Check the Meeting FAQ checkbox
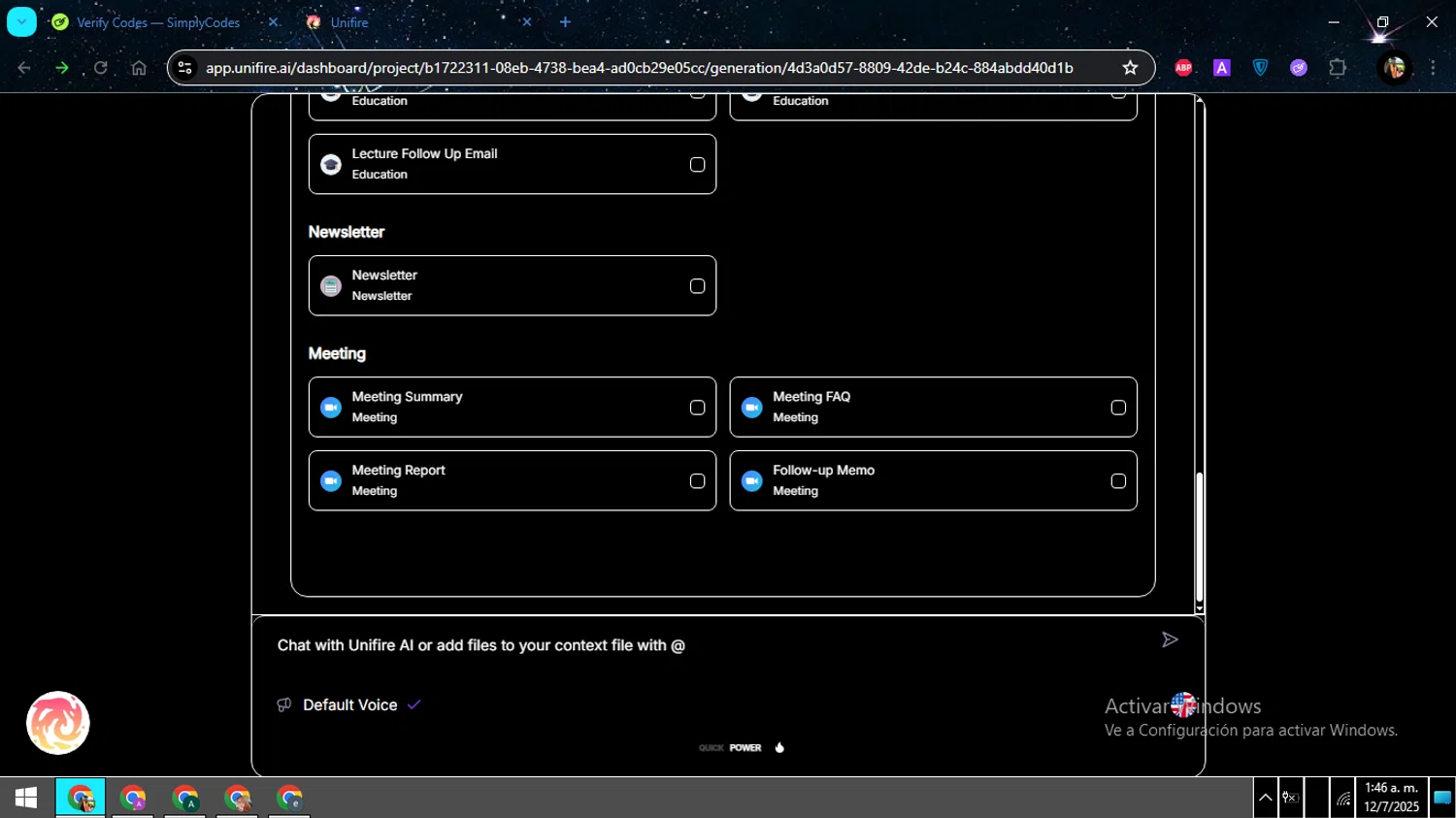This screenshot has width=1456, height=818. pyautogui.click(x=1118, y=408)
